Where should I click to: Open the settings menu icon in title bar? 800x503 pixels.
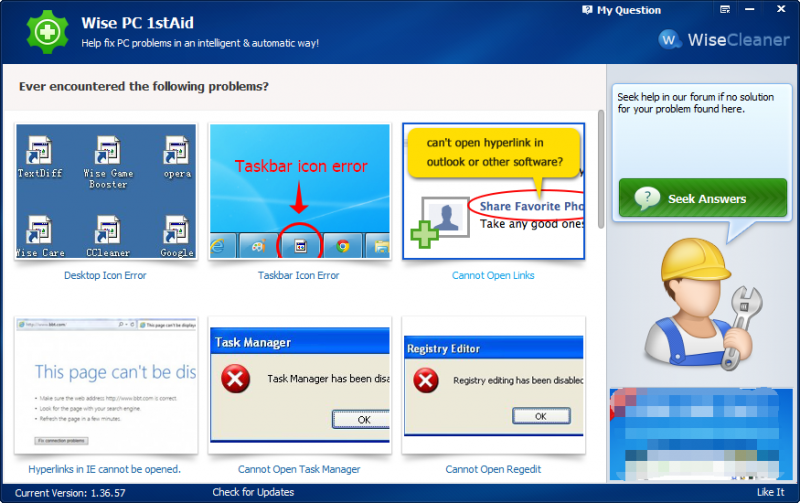pos(724,9)
